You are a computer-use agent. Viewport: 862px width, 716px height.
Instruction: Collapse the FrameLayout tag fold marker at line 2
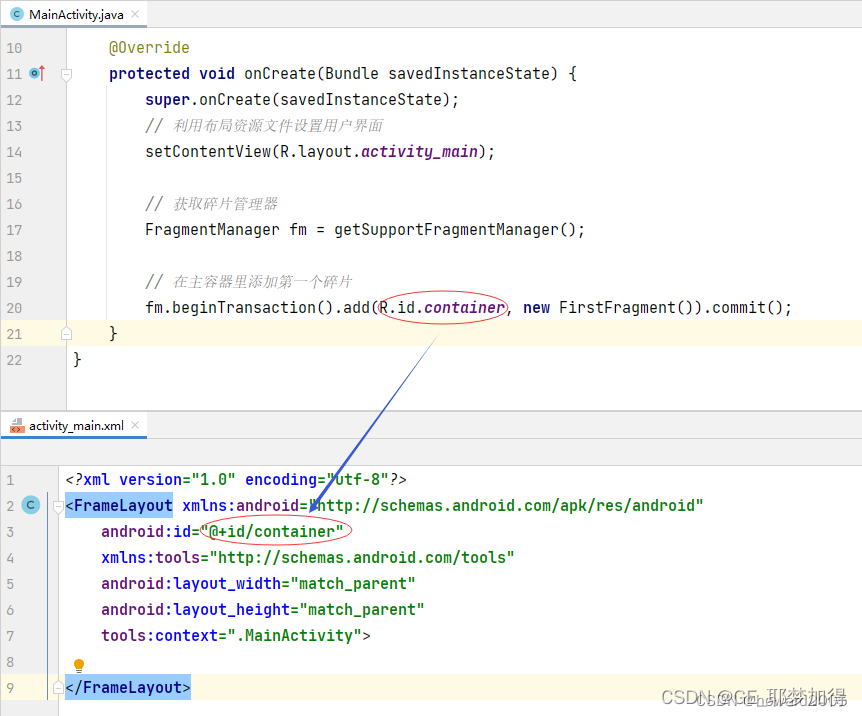[58, 506]
